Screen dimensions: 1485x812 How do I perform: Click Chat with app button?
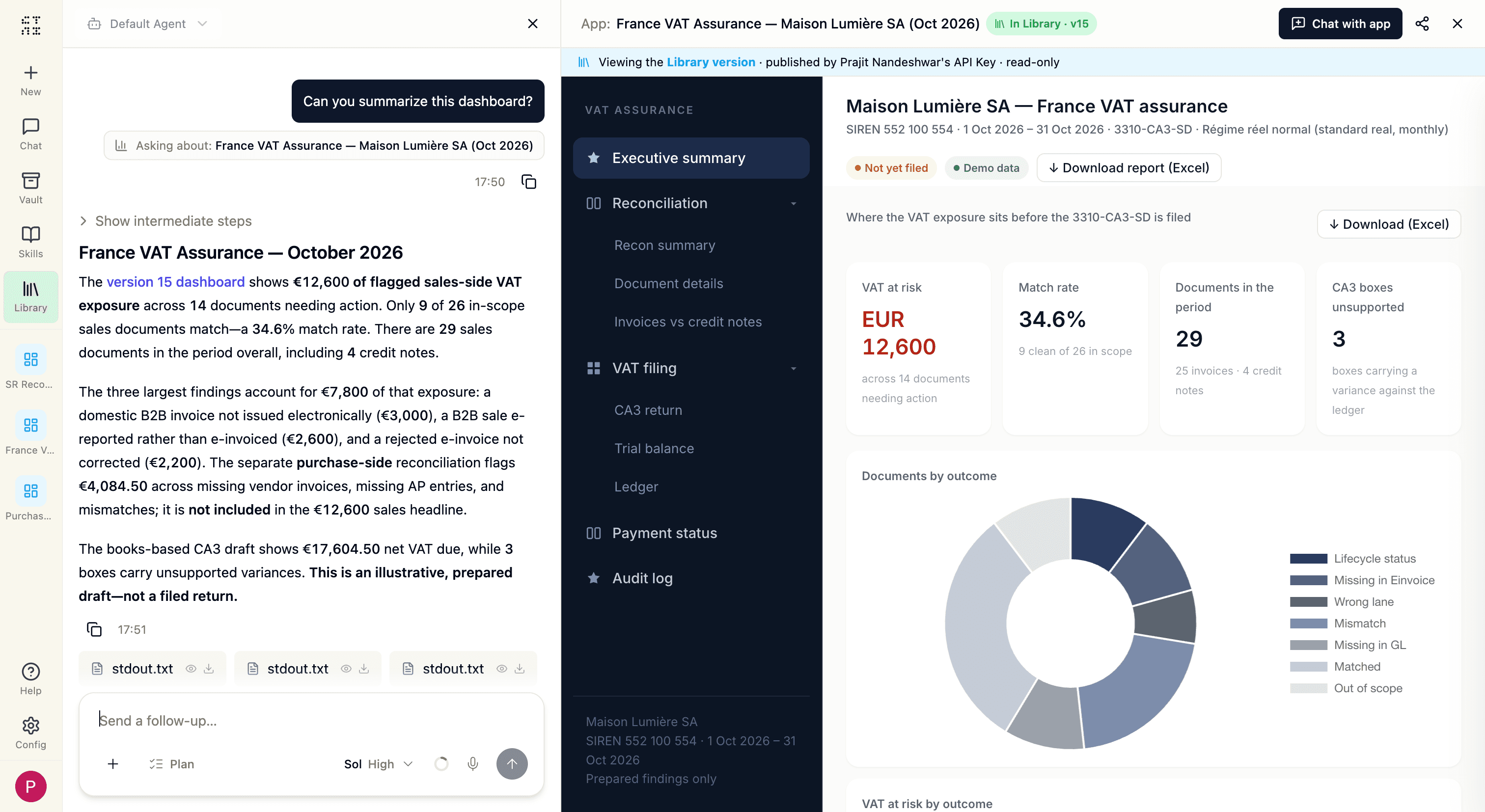pos(1340,24)
